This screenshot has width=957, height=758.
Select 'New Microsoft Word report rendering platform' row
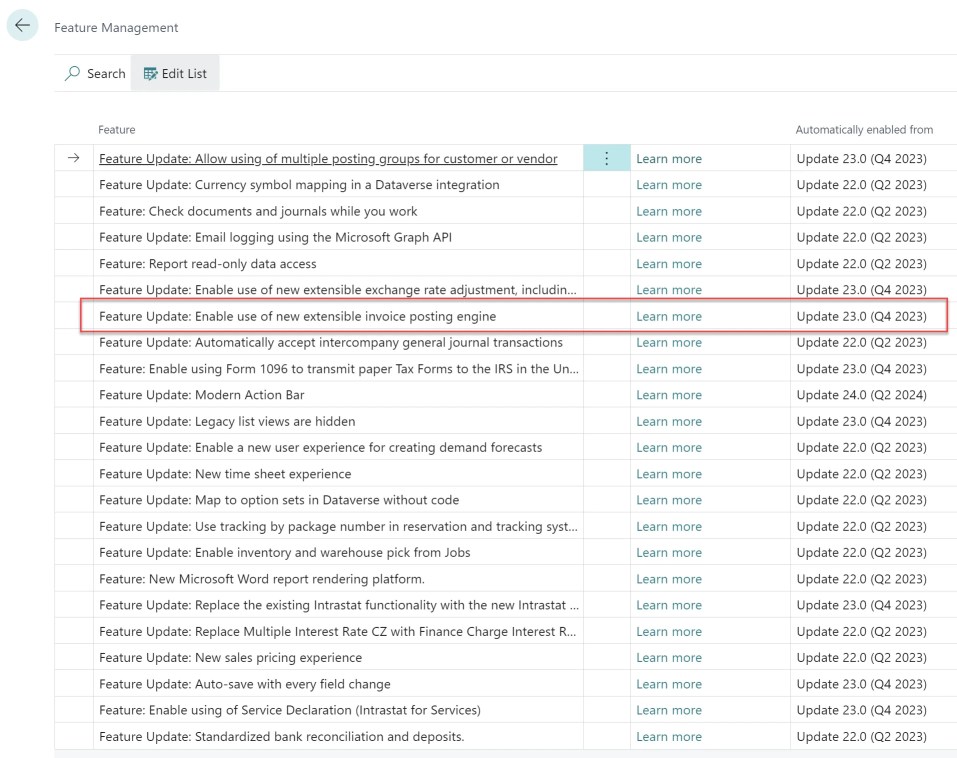[262, 579]
